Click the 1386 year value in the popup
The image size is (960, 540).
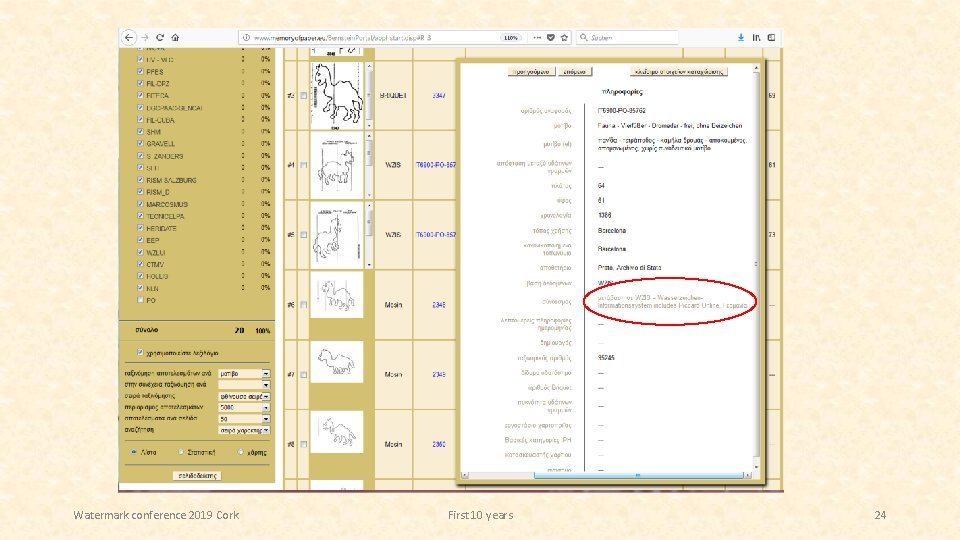[604, 216]
